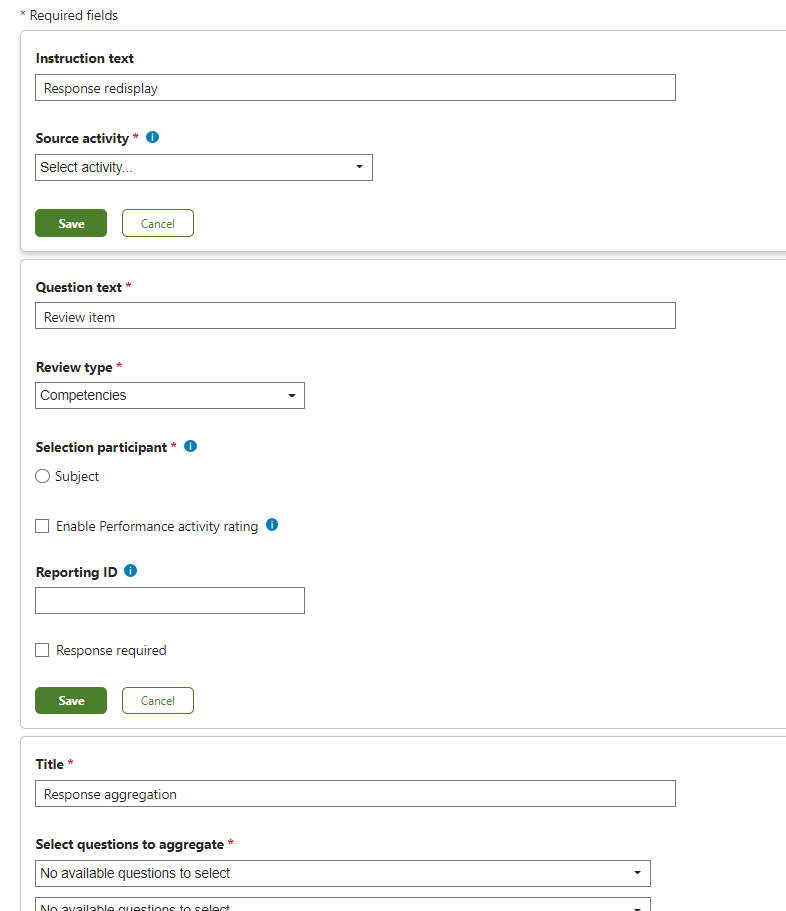Image resolution: width=786 pixels, height=911 pixels.
Task: Click info icon beside Selection participant
Action: (x=191, y=447)
